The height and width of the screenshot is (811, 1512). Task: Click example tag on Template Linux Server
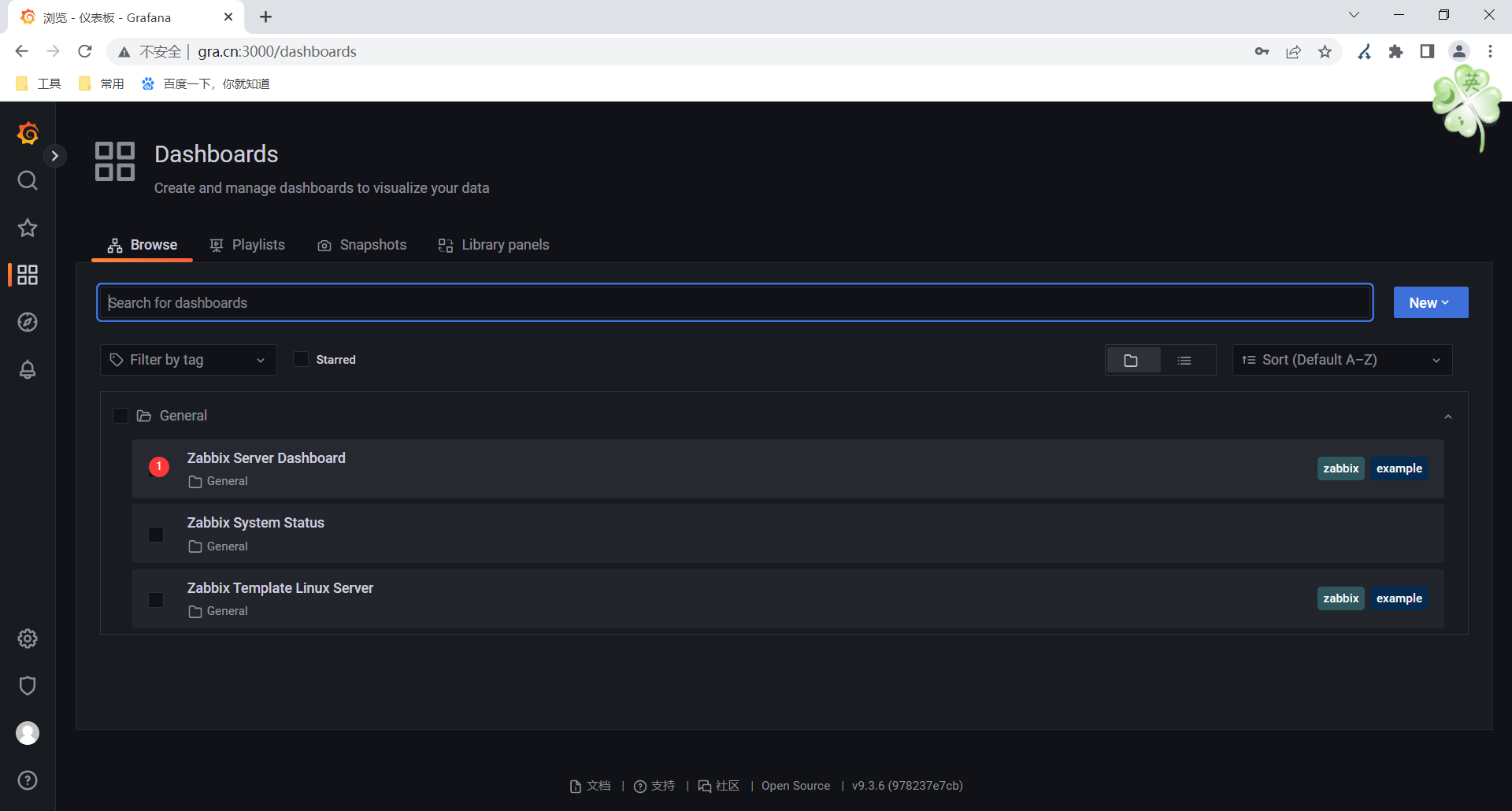tap(1399, 598)
